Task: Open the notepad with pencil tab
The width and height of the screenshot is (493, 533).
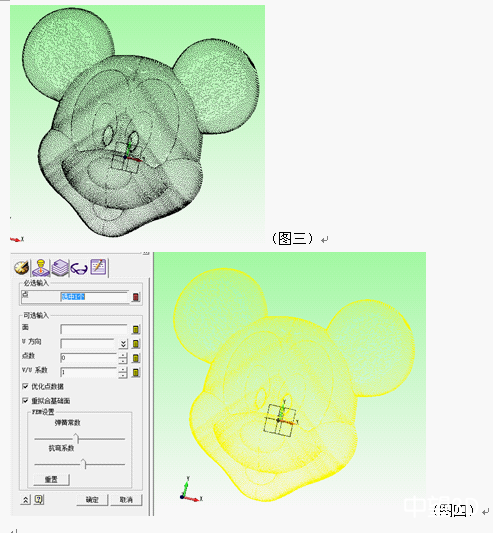Action: (99, 267)
